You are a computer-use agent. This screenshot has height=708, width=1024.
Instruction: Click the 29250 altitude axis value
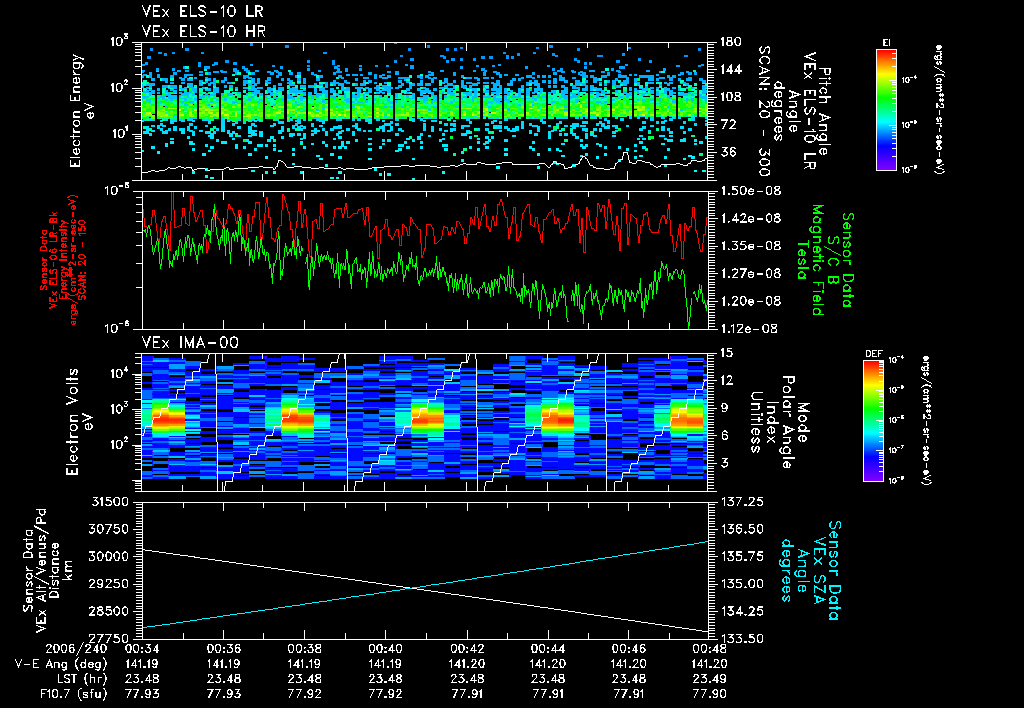(109, 584)
